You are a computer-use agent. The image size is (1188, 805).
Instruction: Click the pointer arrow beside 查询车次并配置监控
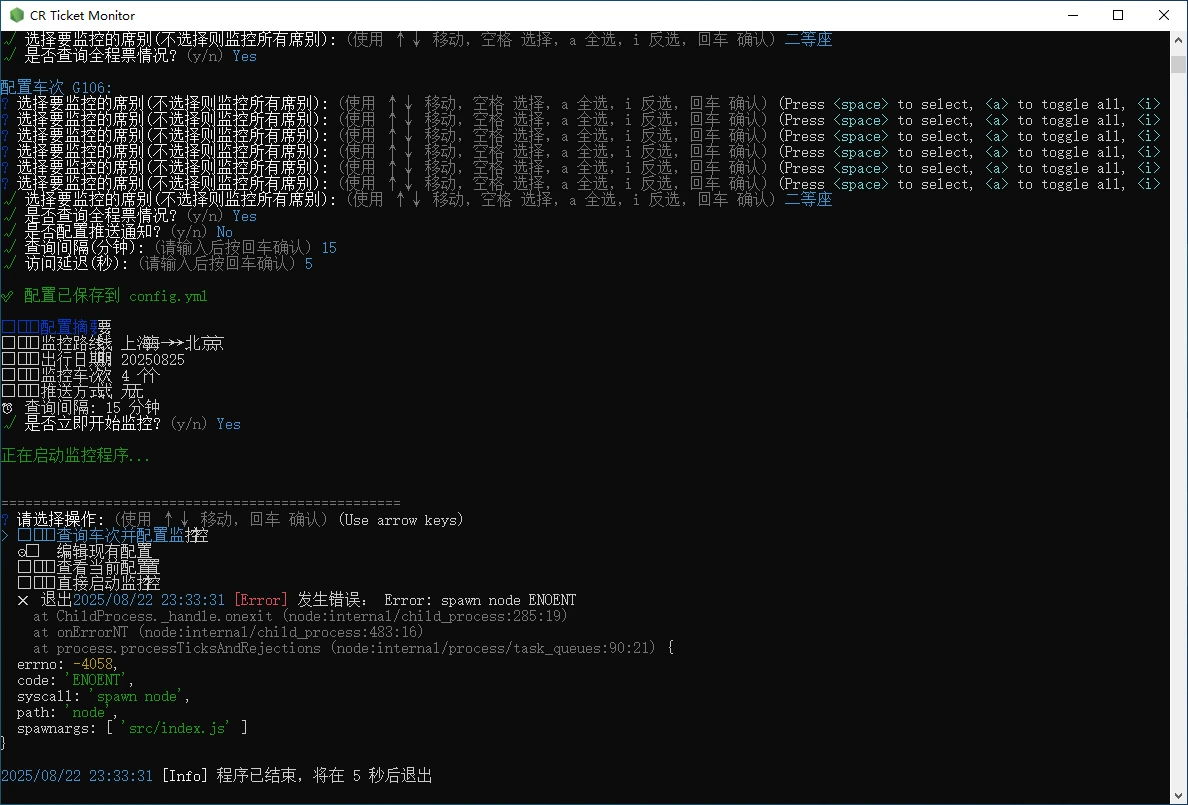(x=5, y=536)
